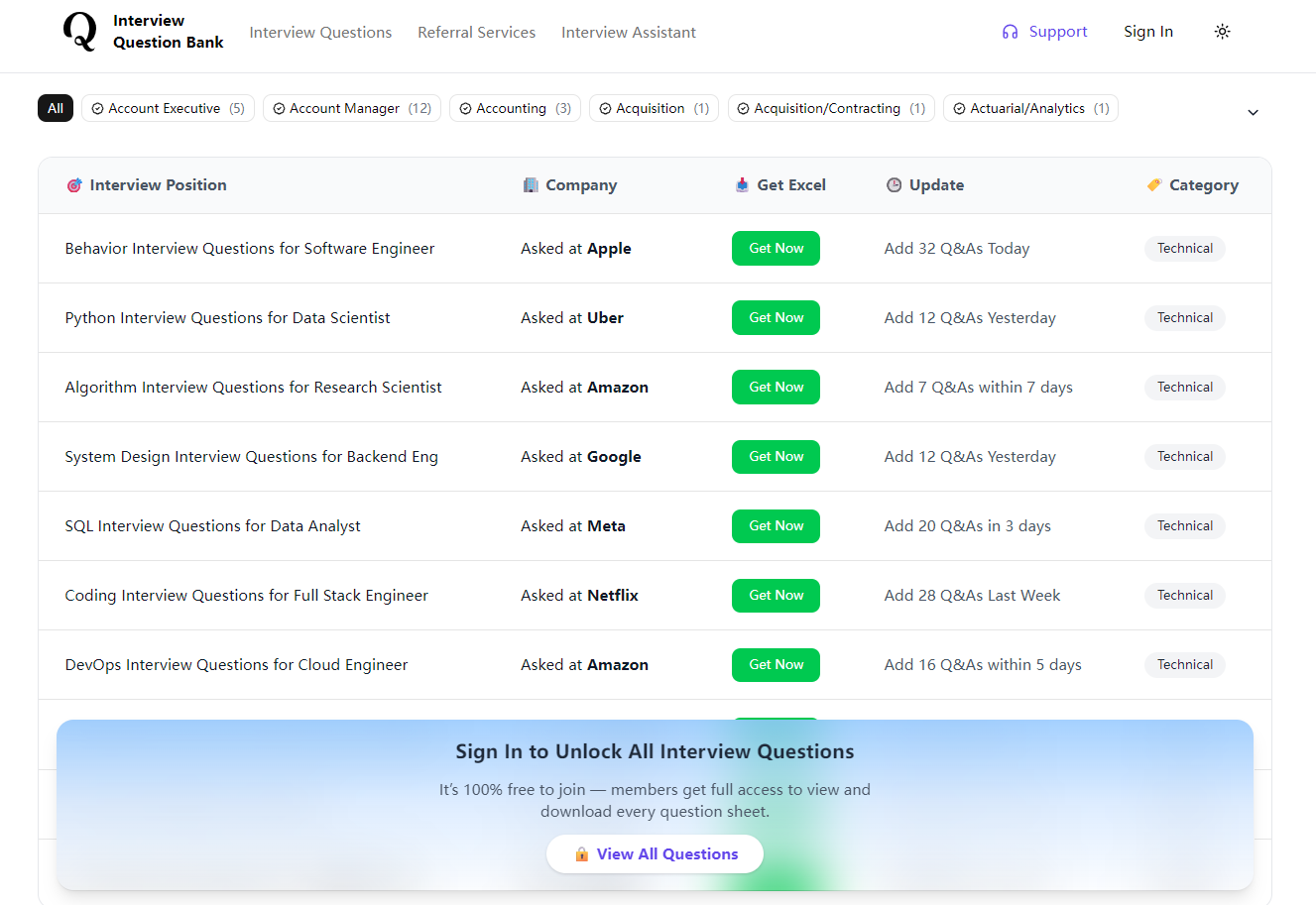The image size is (1316, 905).
Task: Select the All filter tab
Action: tap(55, 108)
